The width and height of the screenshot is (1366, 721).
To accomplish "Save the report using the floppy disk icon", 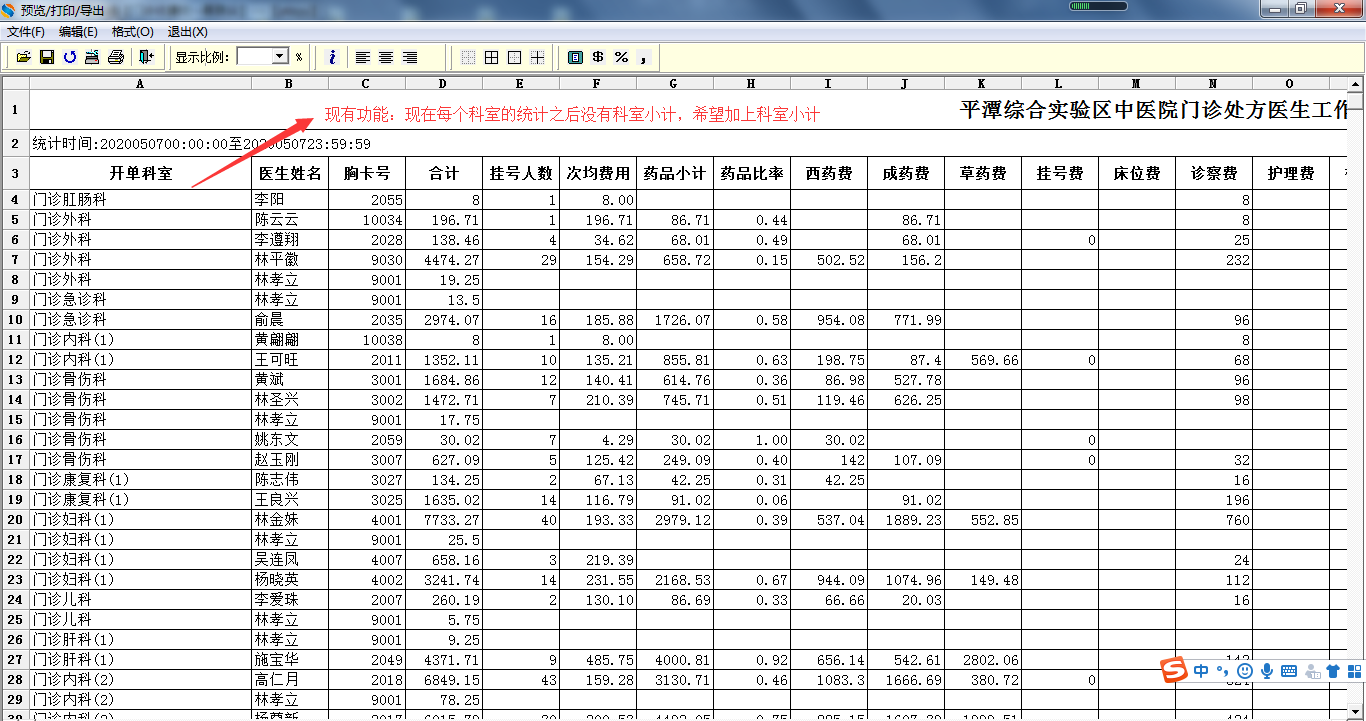I will point(46,57).
